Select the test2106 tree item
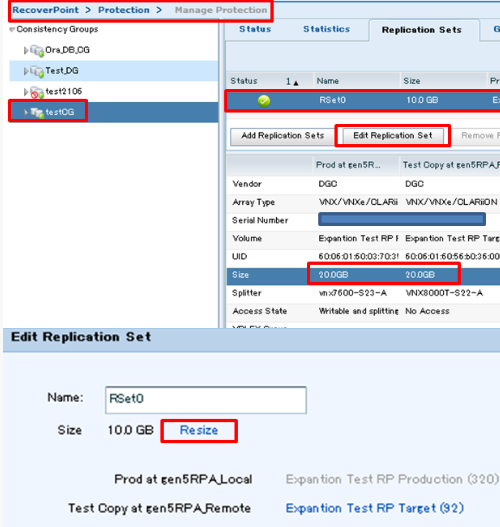The width and height of the screenshot is (500, 527). (x=64, y=91)
